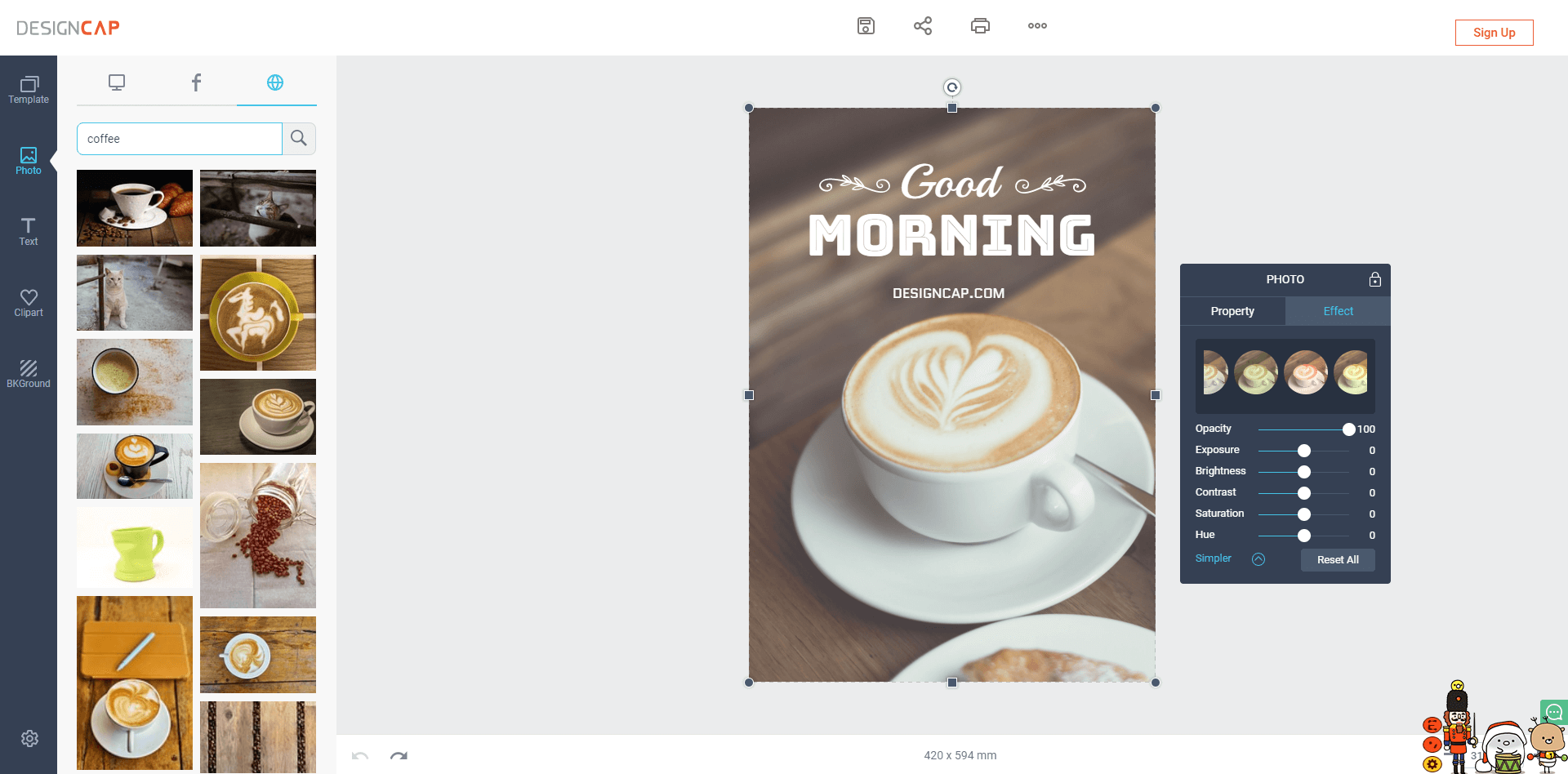
Task: Click the DesignCap logo
Action: pos(68,28)
